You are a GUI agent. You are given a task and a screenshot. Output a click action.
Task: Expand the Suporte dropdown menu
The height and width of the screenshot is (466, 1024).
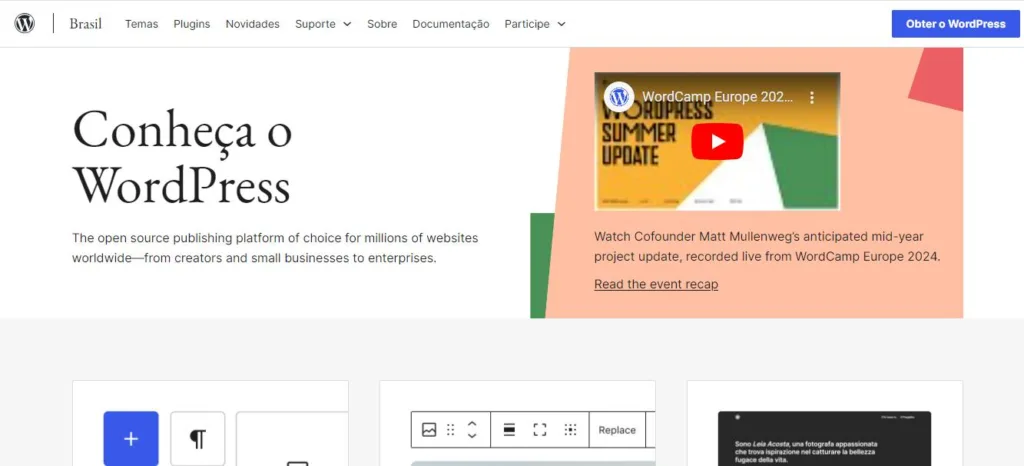(323, 24)
